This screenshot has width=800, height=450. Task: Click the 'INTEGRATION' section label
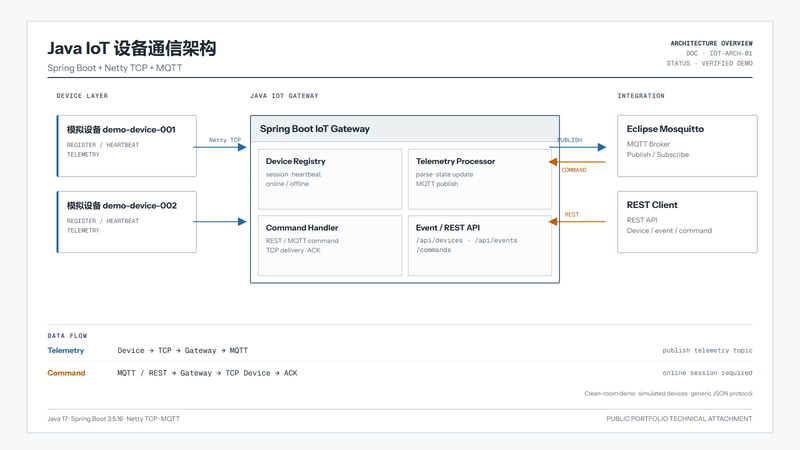(641, 95)
